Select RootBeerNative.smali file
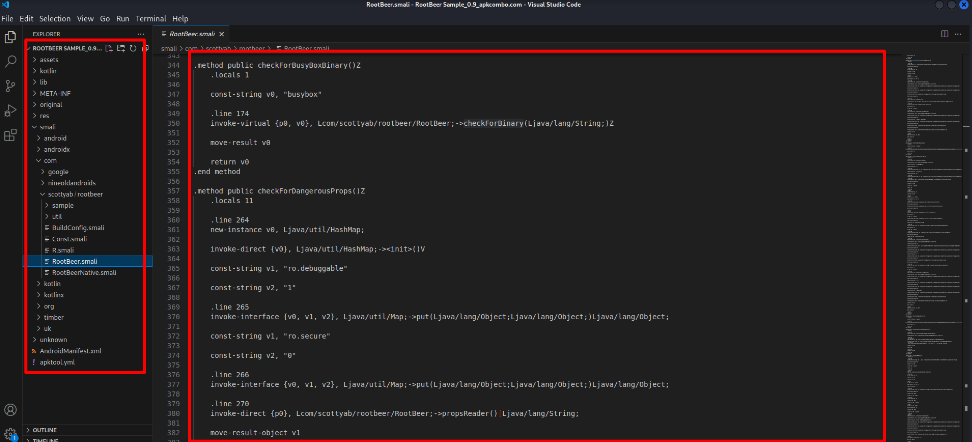 point(84,272)
